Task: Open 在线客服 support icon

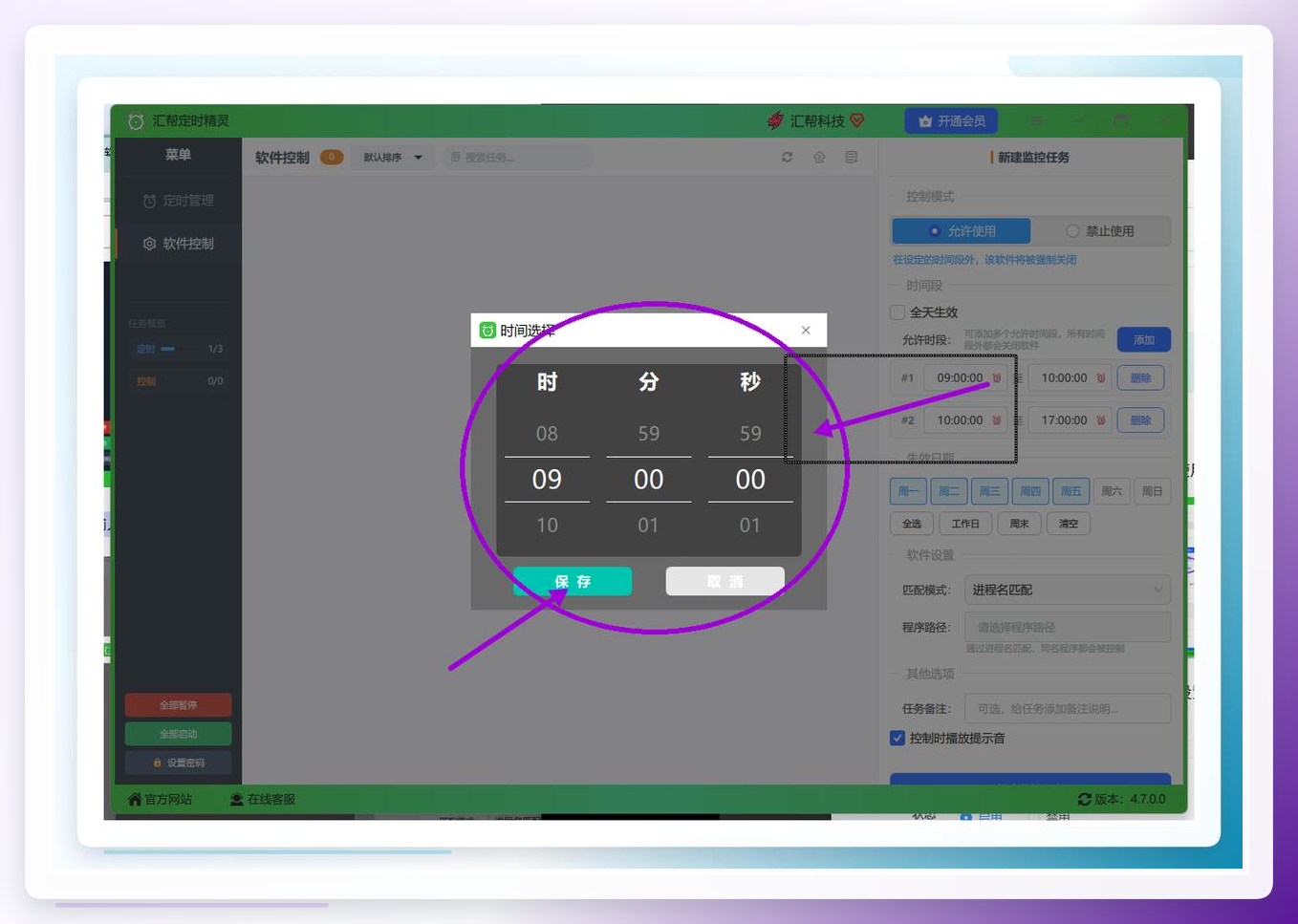Action: pyautogui.click(x=236, y=799)
